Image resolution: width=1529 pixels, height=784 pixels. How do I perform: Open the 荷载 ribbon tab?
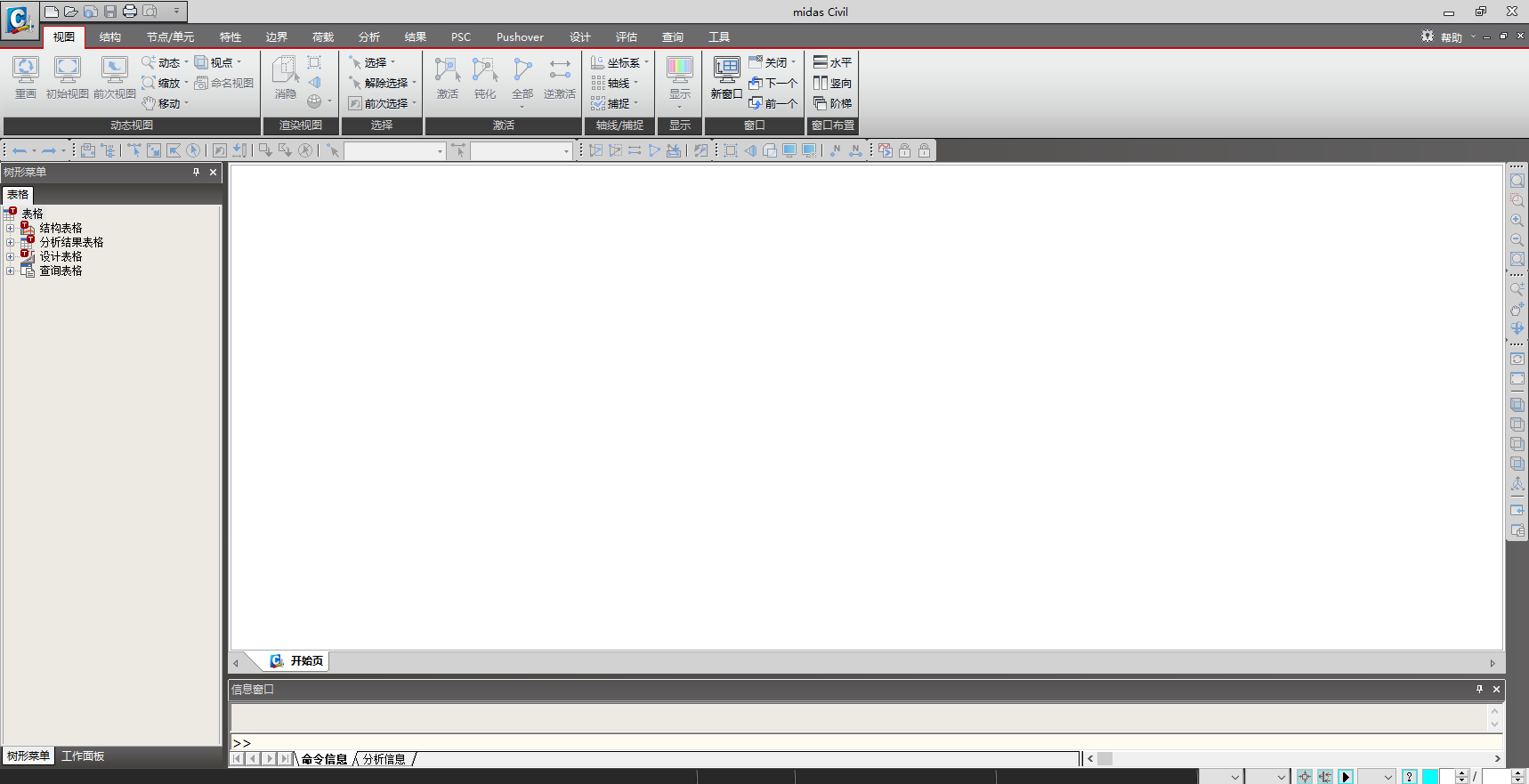[322, 36]
